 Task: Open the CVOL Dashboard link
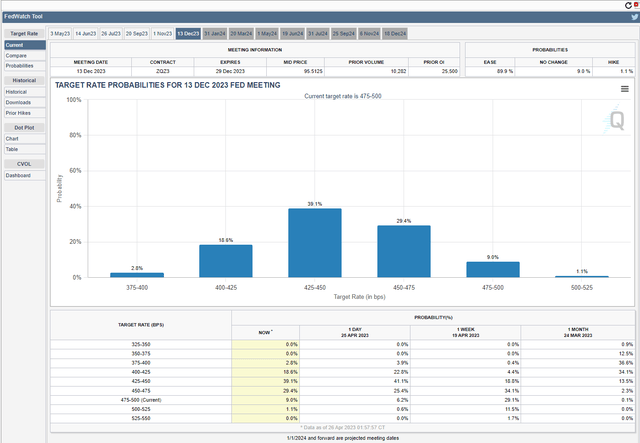[x=18, y=175]
